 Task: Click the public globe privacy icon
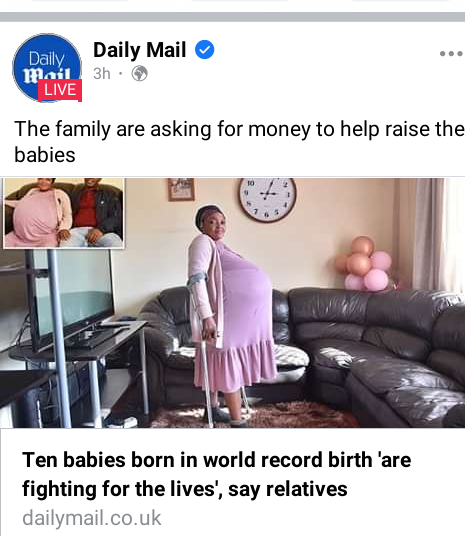(x=140, y=73)
